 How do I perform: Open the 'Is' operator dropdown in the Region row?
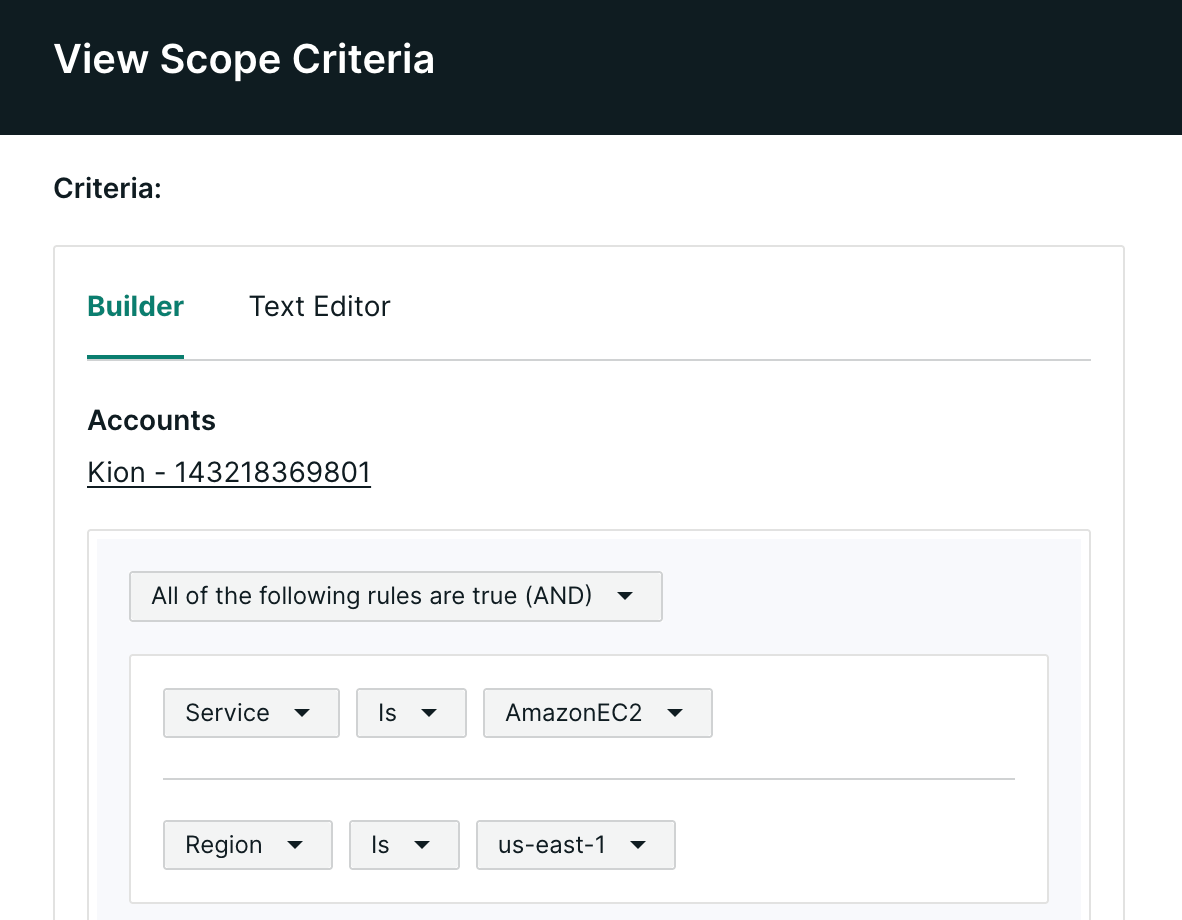[x=404, y=845]
